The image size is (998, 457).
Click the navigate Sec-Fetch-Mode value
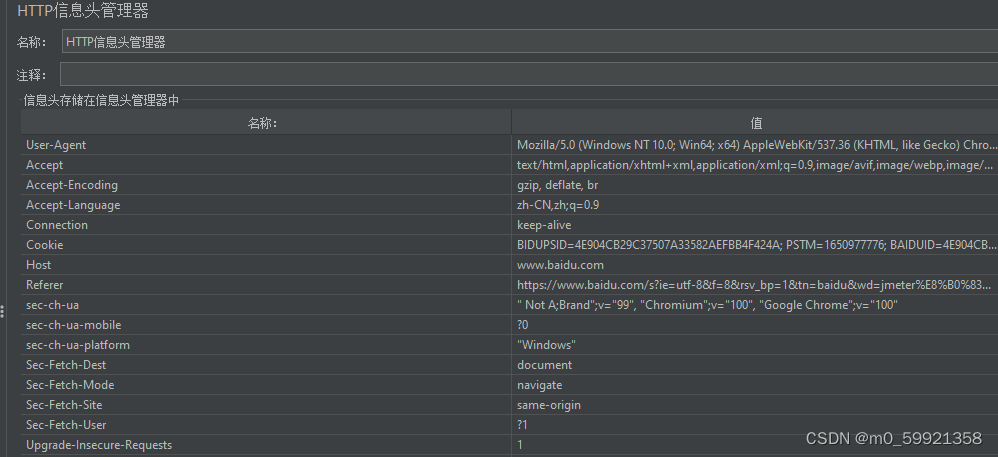coord(539,385)
